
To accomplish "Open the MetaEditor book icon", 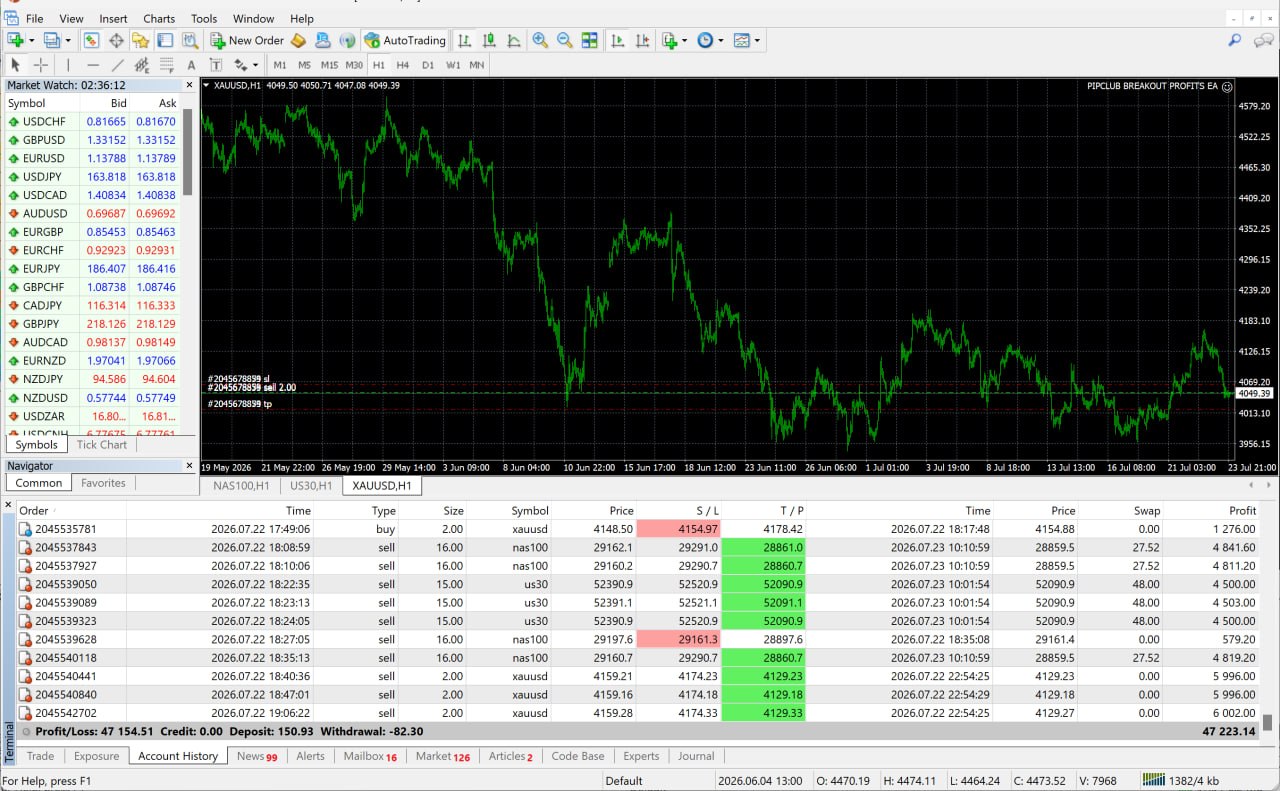I will pos(297,40).
